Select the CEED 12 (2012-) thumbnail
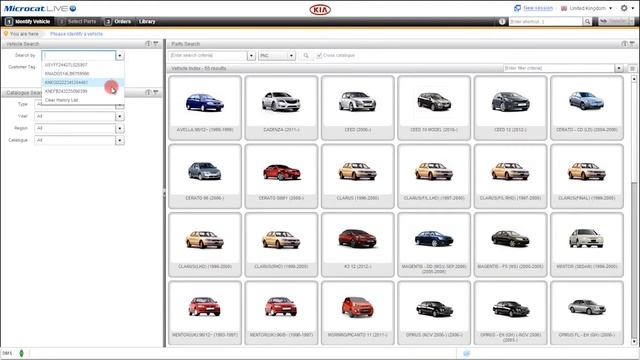Viewport: 640px width, 360px height. (x=510, y=107)
